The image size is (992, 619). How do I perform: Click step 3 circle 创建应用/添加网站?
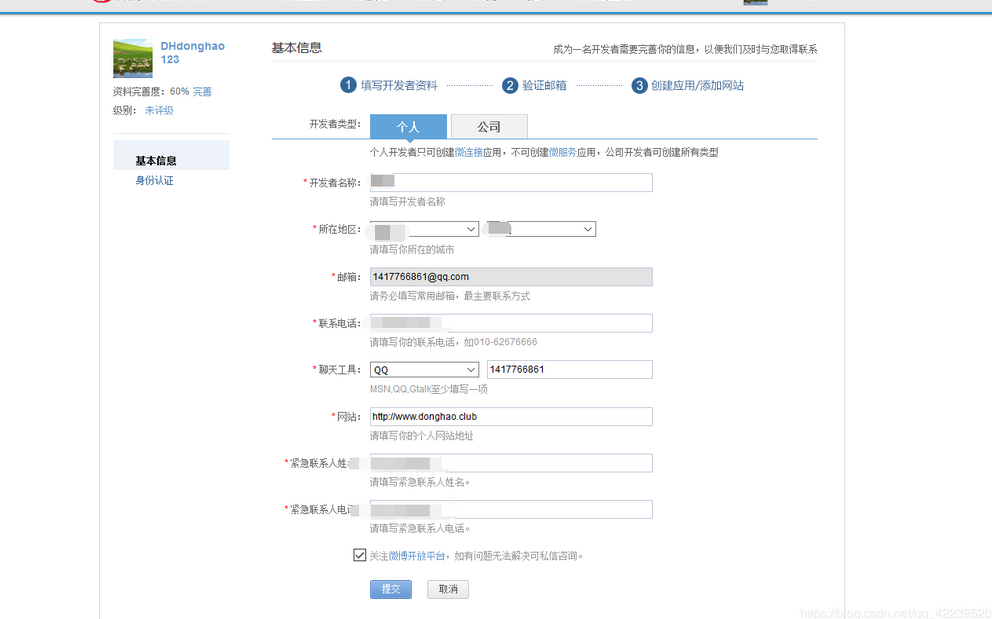tap(640, 85)
